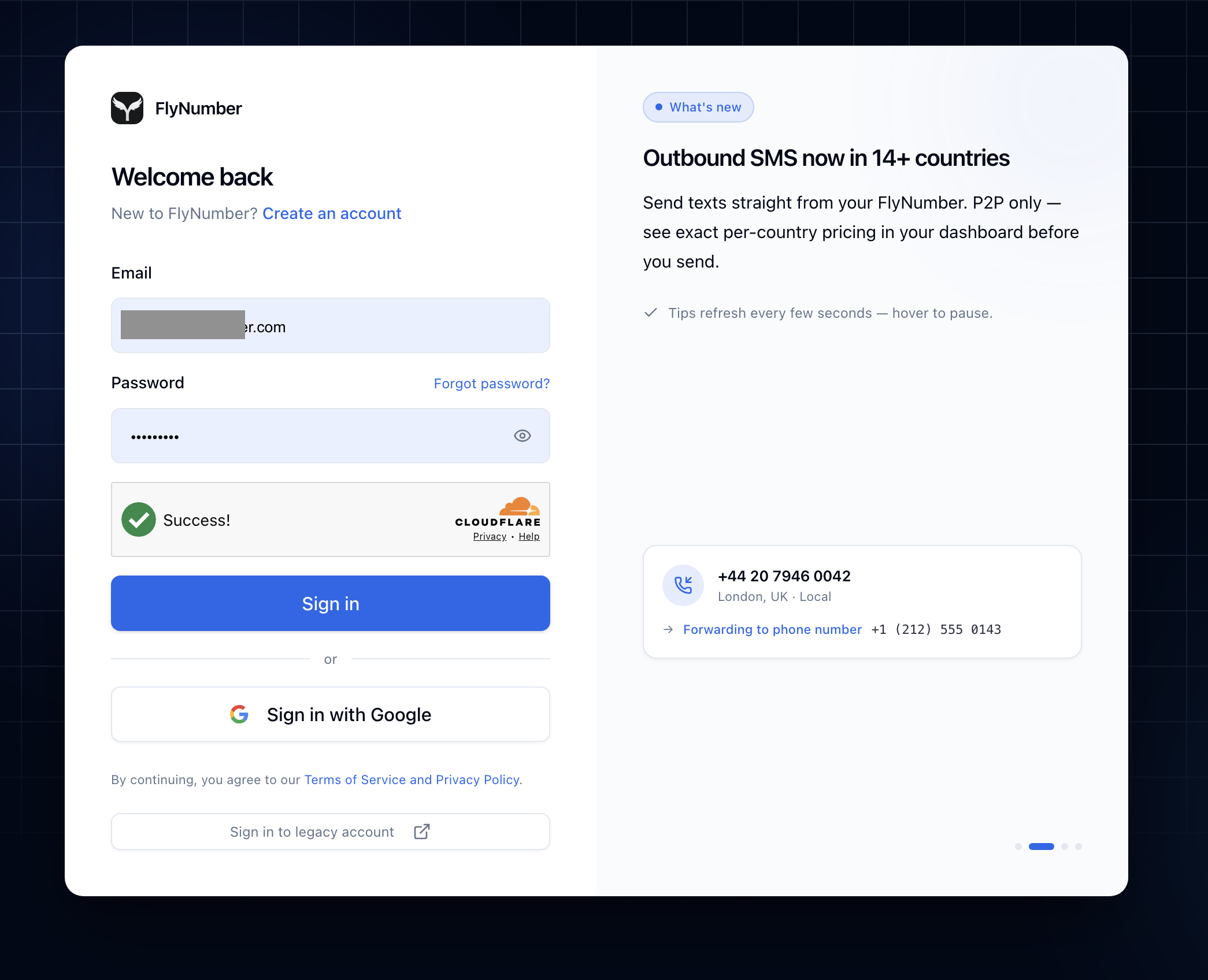The image size is (1208, 980).
Task: Open the Forgot password? link
Action: click(492, 383)
